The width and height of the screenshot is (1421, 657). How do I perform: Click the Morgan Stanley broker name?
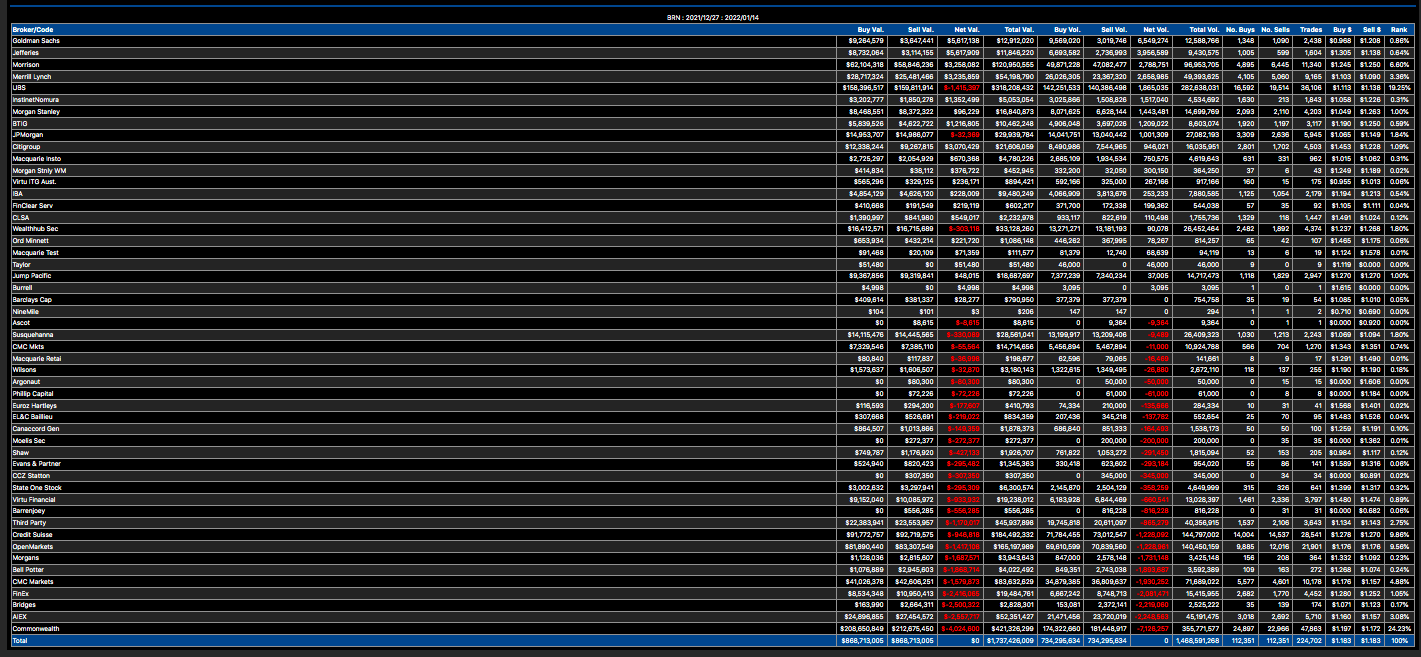(x=35, y=111)
